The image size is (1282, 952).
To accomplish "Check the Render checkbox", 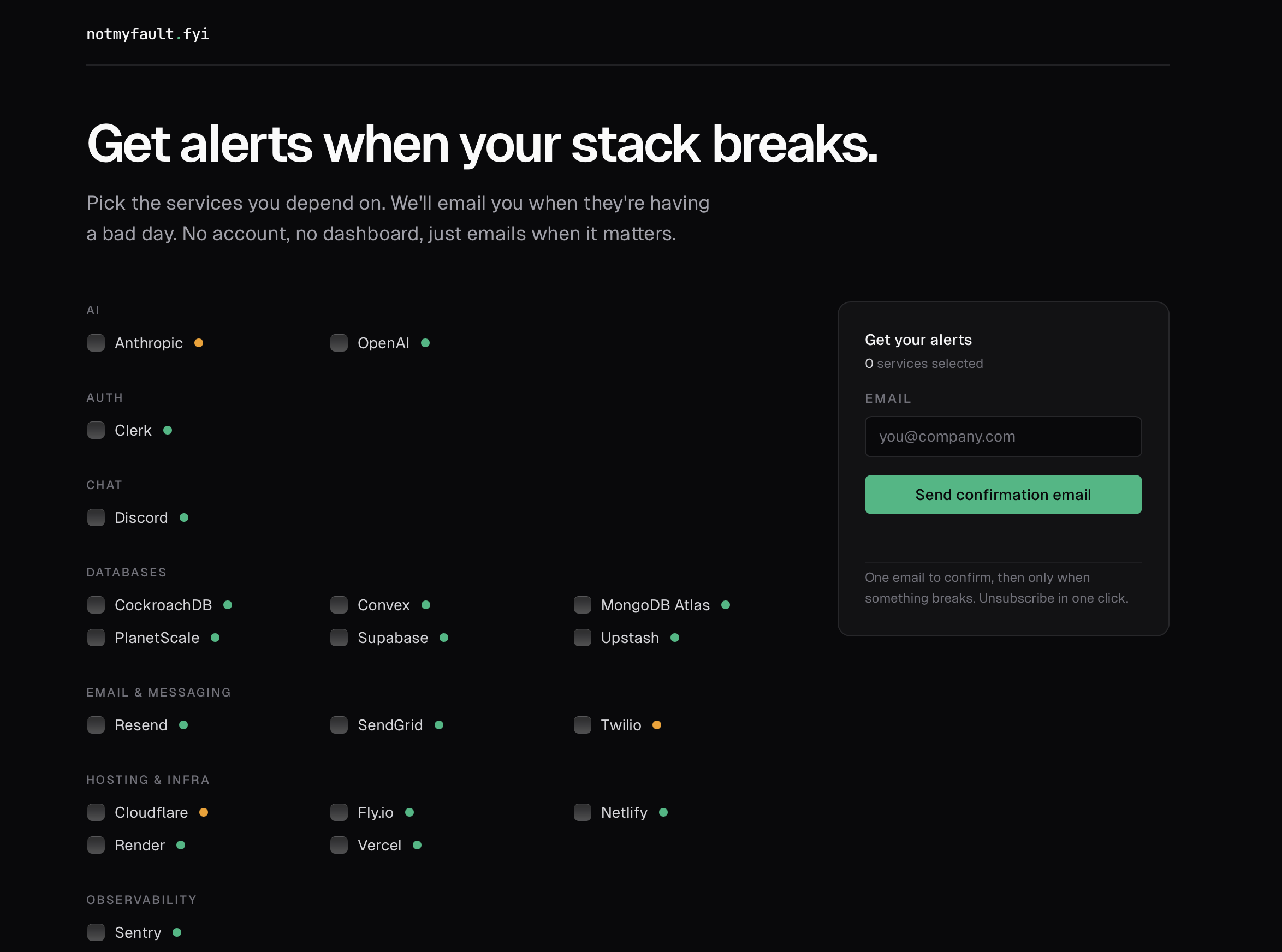I will click(x=96, y=846).
